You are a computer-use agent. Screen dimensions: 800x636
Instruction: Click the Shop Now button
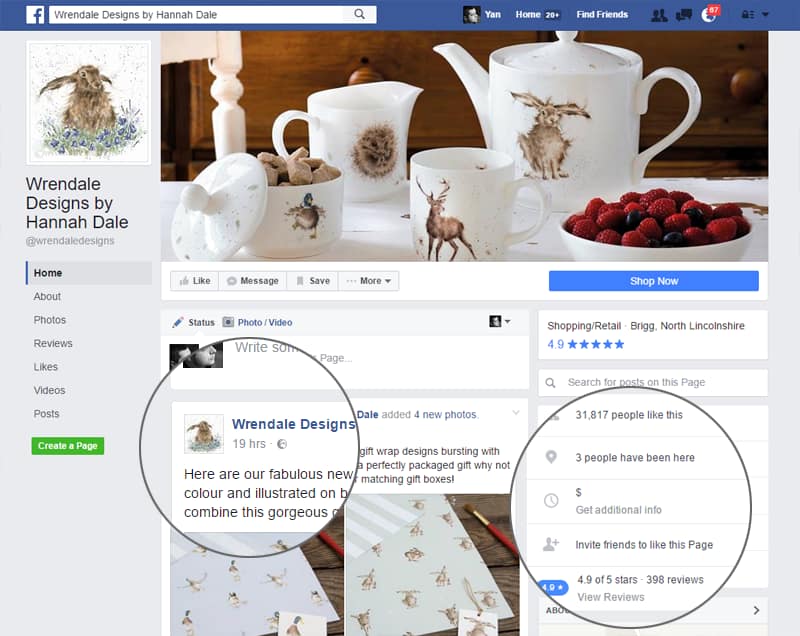[x=654, y=281]
